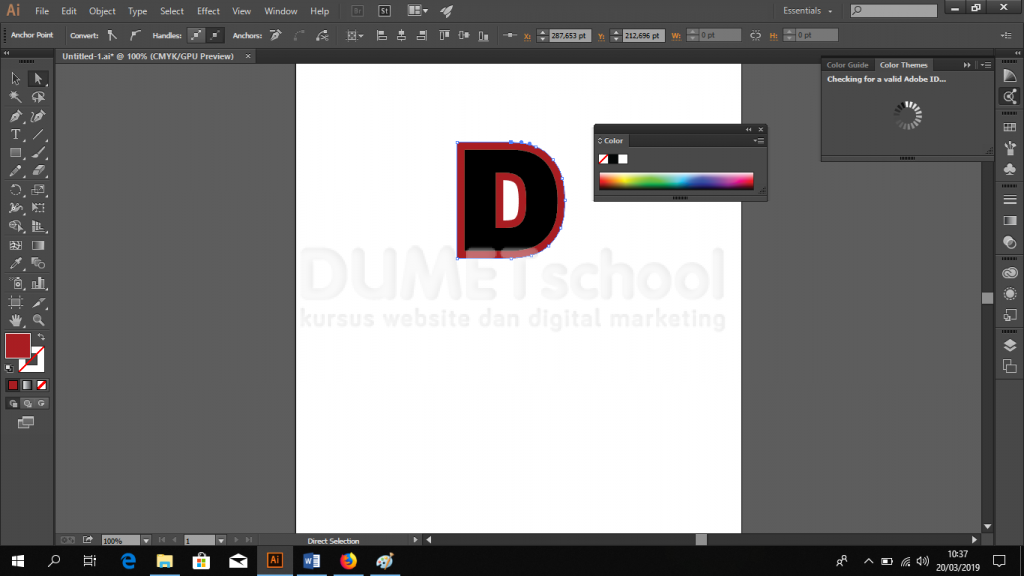Enable Draw Normal mode

pyautogui.click(x=13, y=404)
